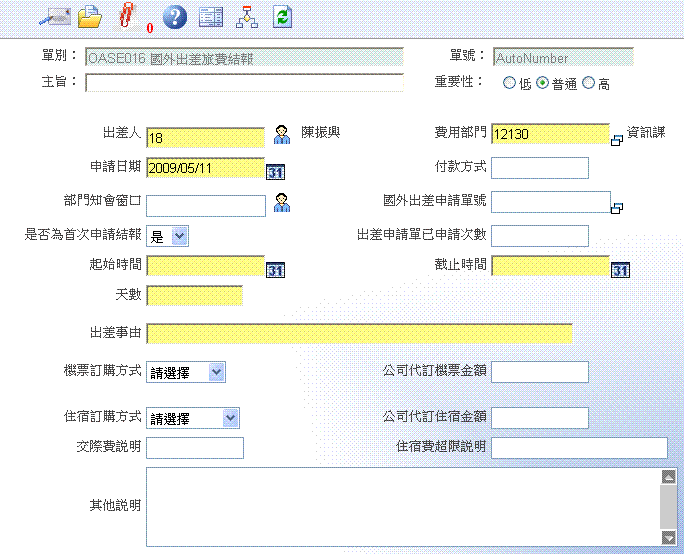Select 普通 importance radio button
The image size is (684, 554).
click(x=543, y=84)
